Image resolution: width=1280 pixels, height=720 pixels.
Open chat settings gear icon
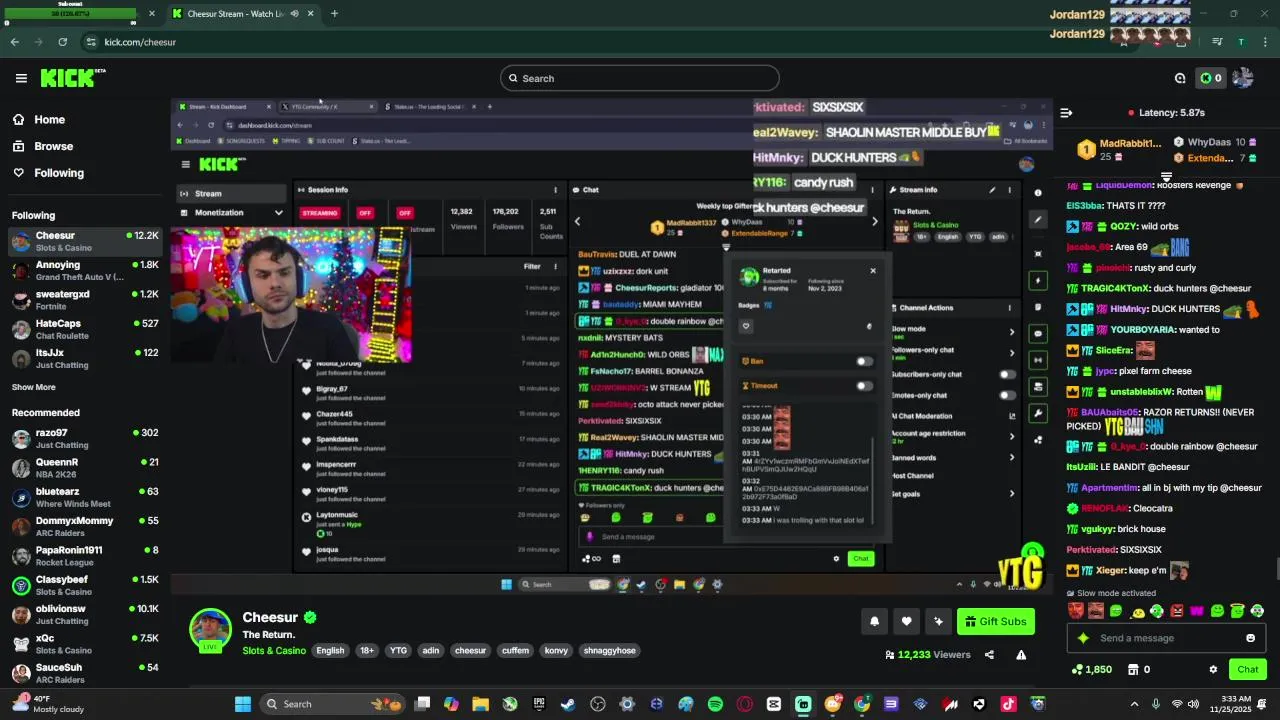[x=1213, y=669]
